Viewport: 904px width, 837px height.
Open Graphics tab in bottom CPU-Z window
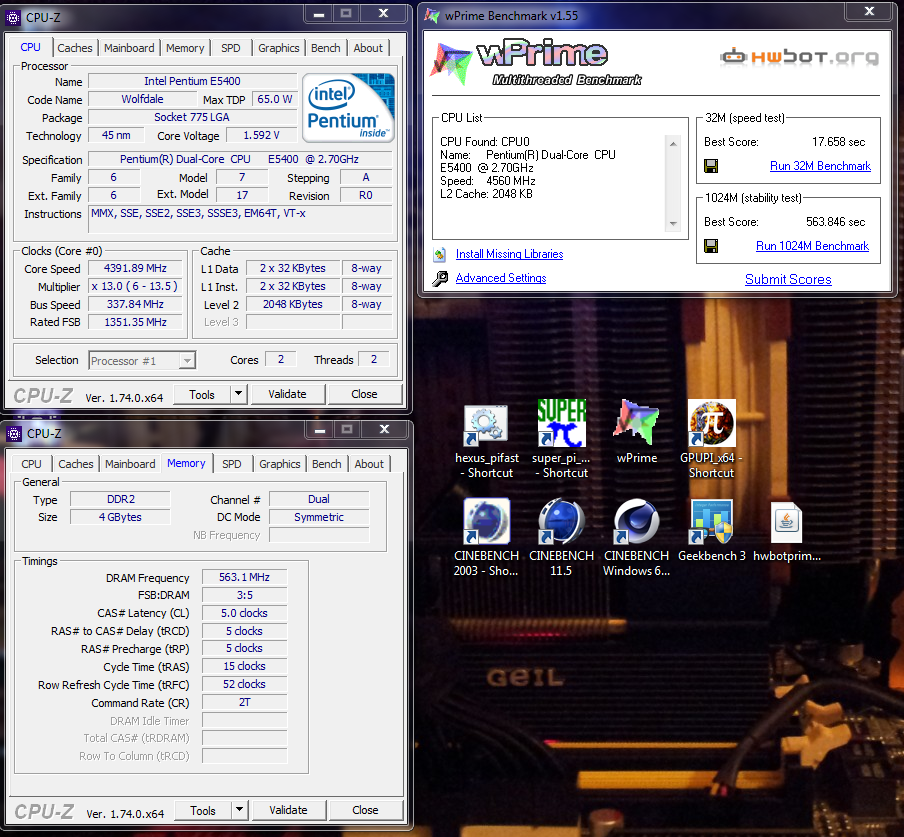tap(280, 464)
